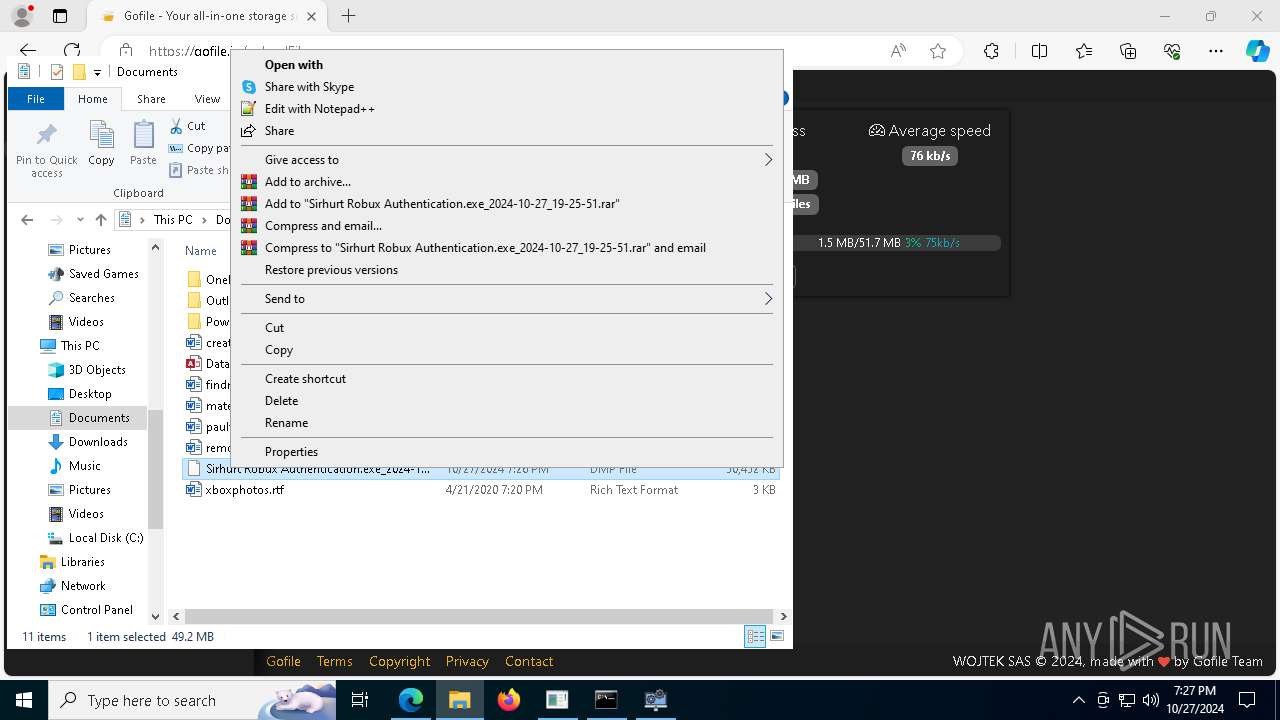Go back in Explorer navigation
Viewport: 1280px width, 720px height.
click(27, 220)
